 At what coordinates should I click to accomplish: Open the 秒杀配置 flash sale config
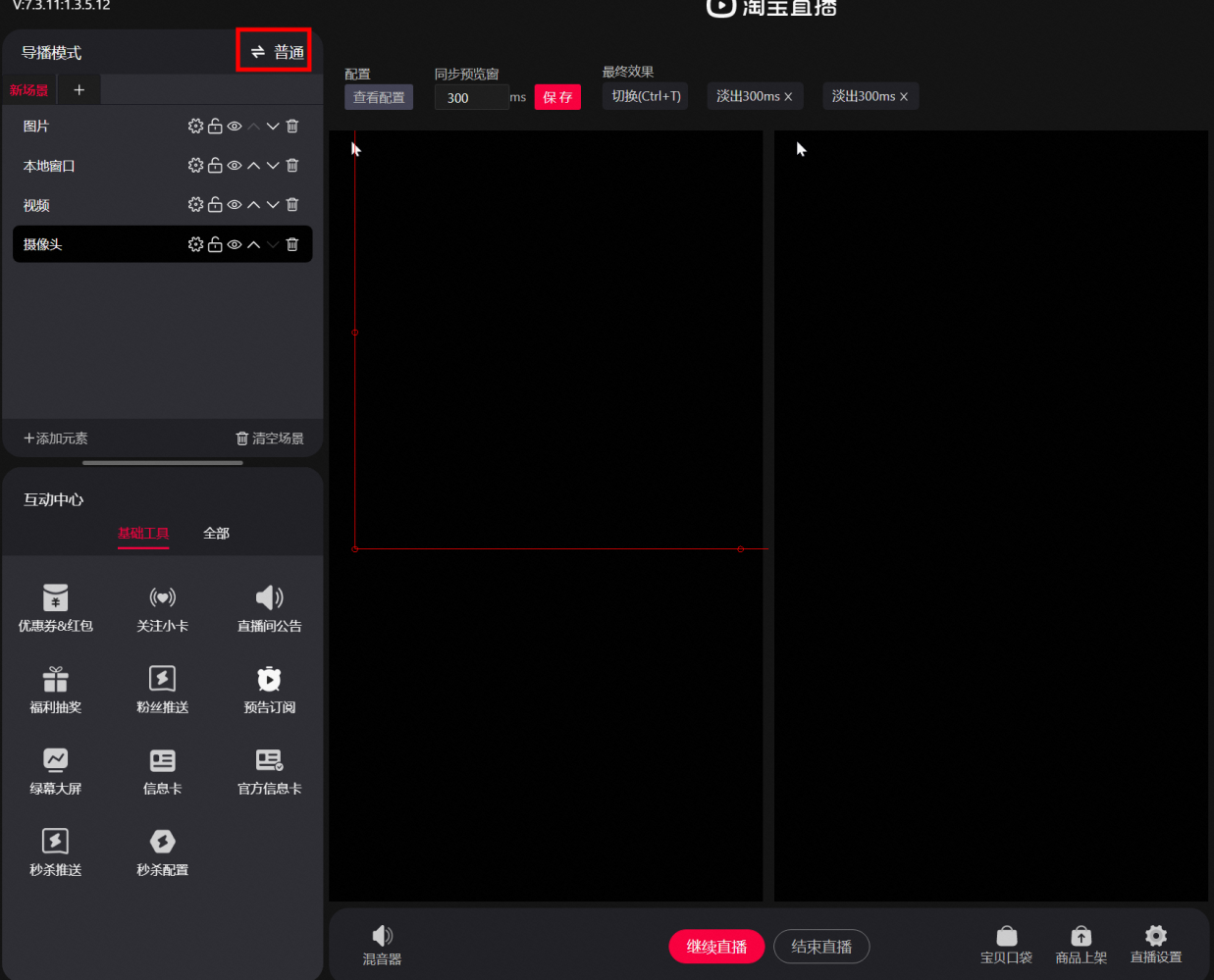pyautogui.click(x=163, y=851)
